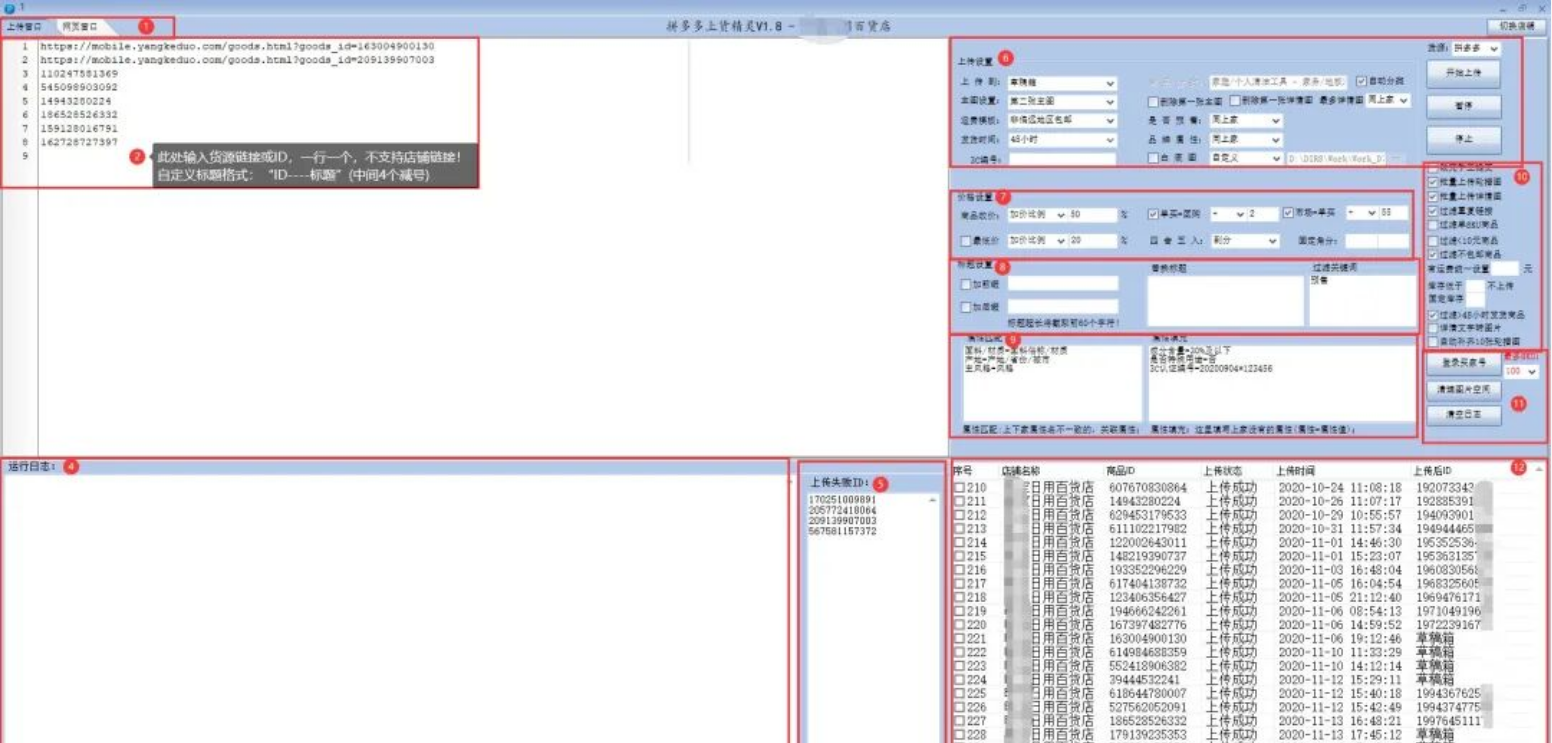This screenshot has width=1552, height=743.
Task: Enable the 加前缀 checkbox
Action: click(965, 285)
